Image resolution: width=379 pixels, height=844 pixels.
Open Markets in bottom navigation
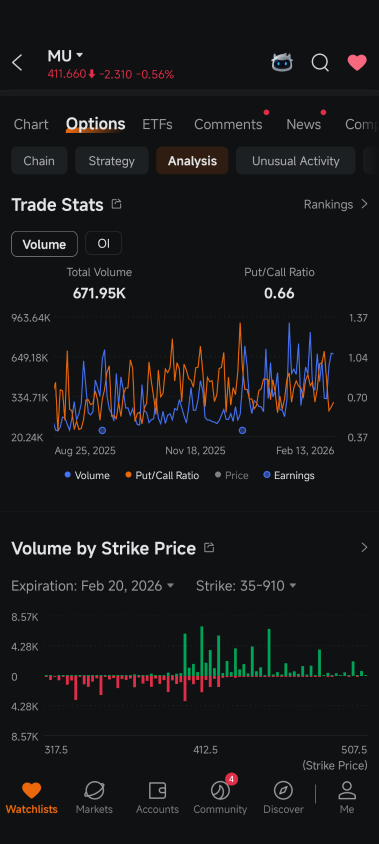point(94,798)
